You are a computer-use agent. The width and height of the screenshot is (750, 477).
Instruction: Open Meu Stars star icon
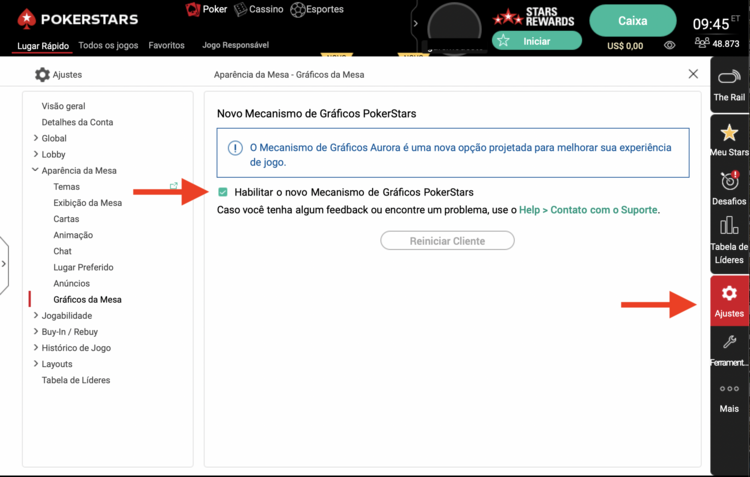click(x=729, y=133)
